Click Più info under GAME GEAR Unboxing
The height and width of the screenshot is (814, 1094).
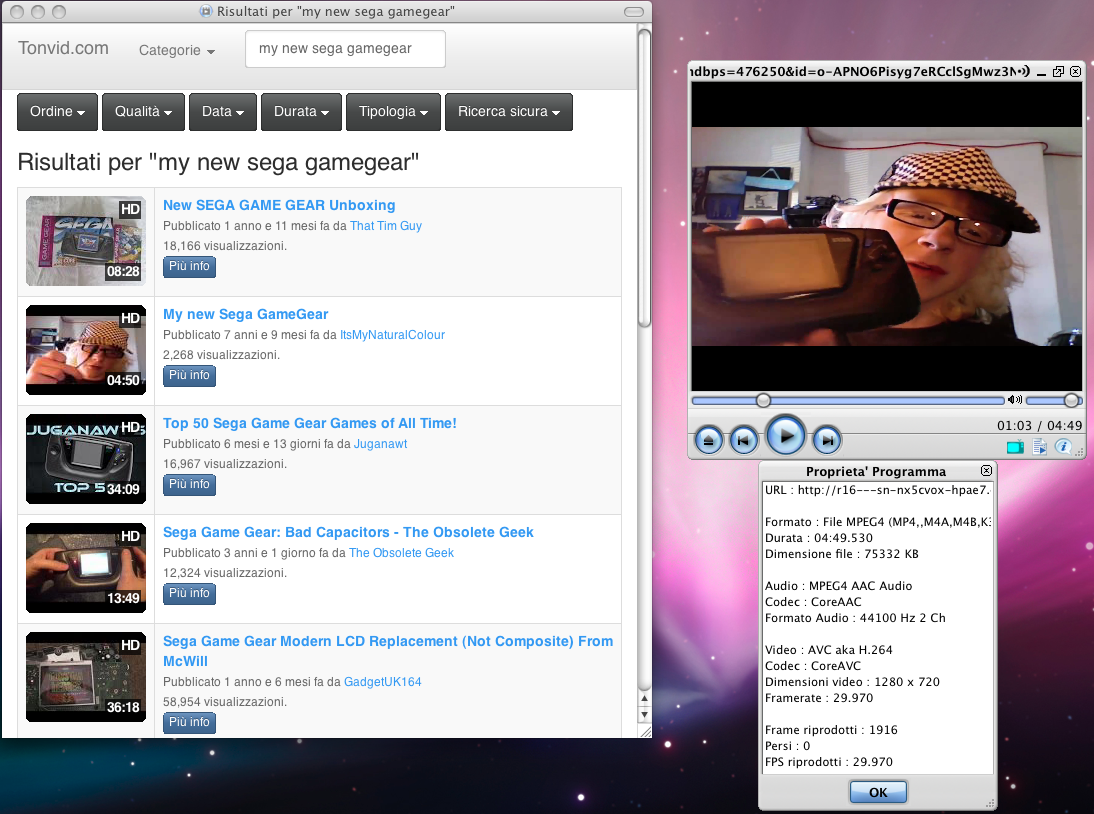pos(189,266)
